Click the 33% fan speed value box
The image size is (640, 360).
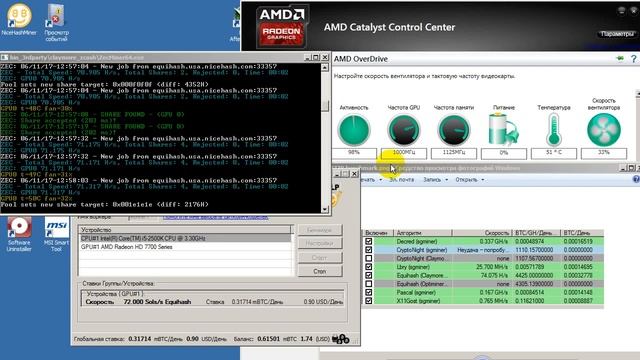click(x=604, y=153)
